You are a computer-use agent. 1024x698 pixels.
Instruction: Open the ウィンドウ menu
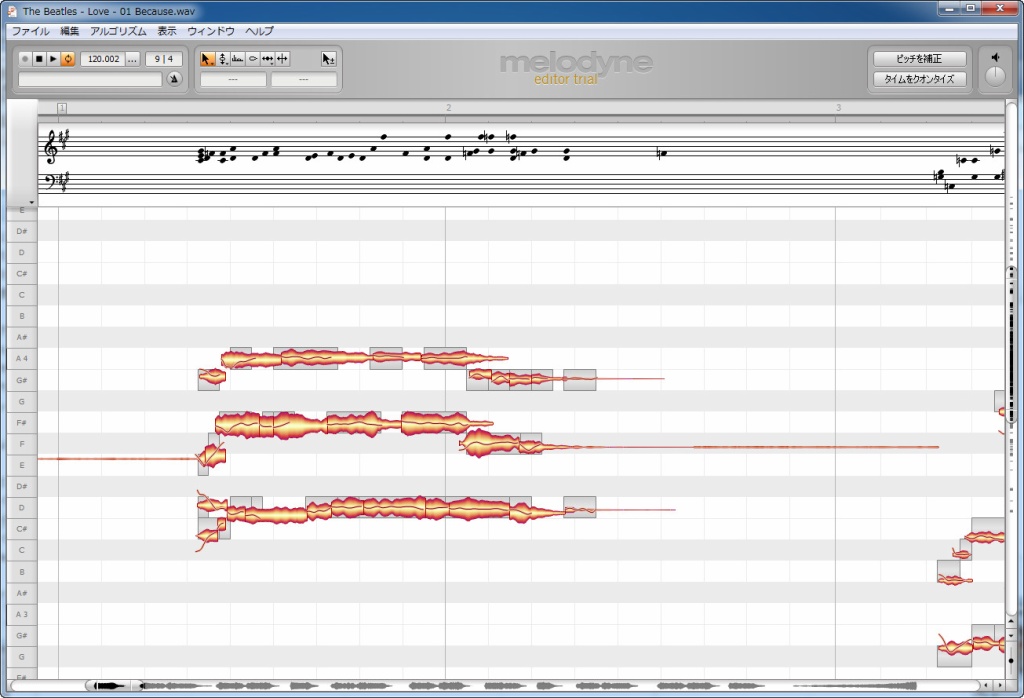click(211, 31)
